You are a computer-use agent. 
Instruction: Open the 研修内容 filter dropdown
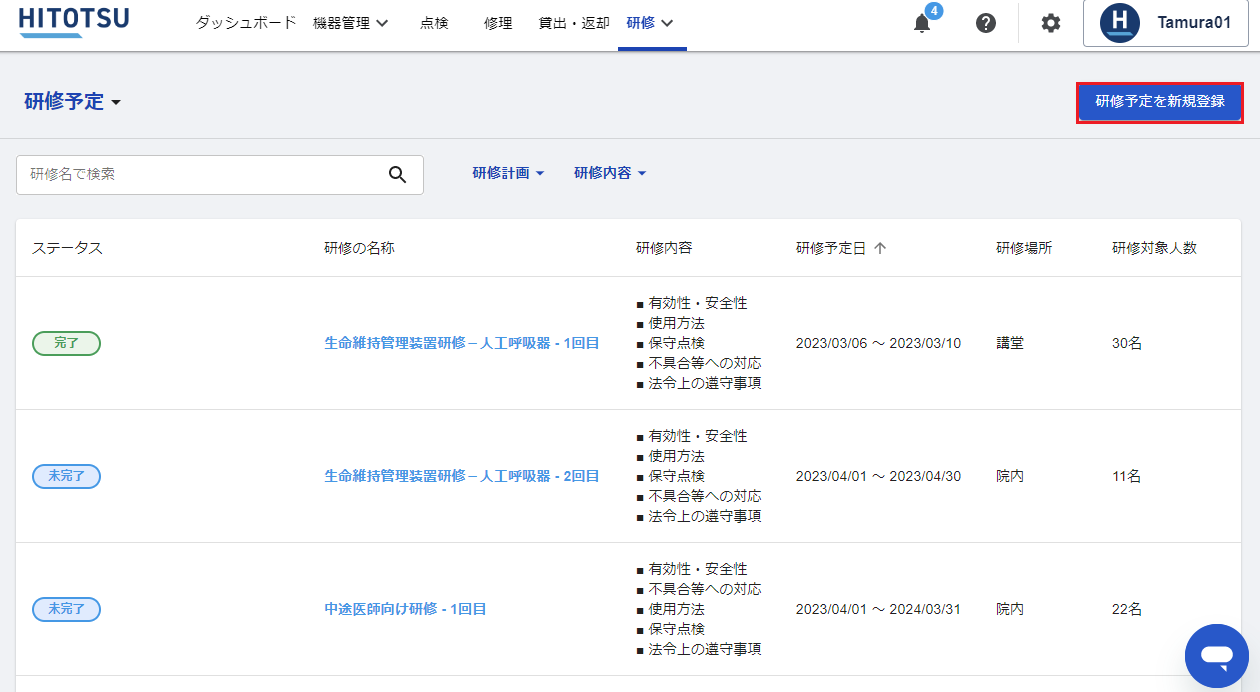610,173
